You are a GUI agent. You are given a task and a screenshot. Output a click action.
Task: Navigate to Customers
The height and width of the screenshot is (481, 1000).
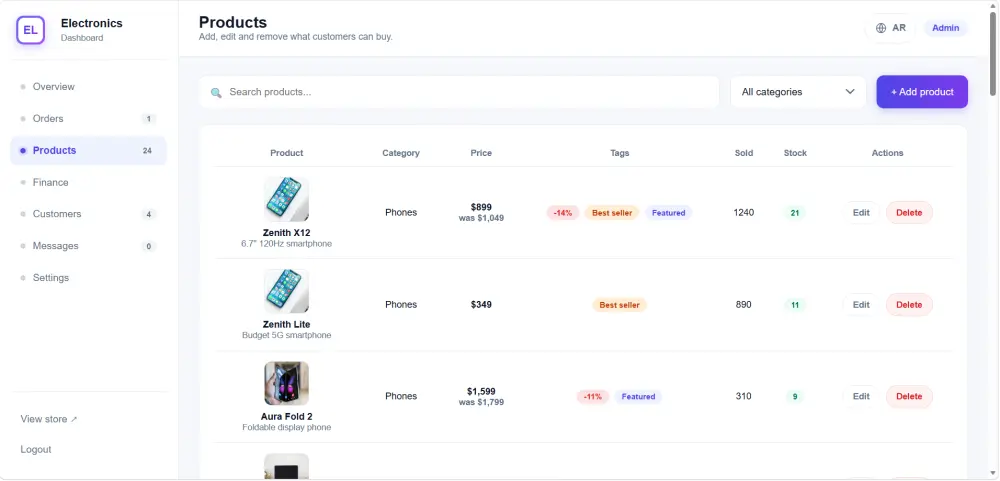pos(88,214)
